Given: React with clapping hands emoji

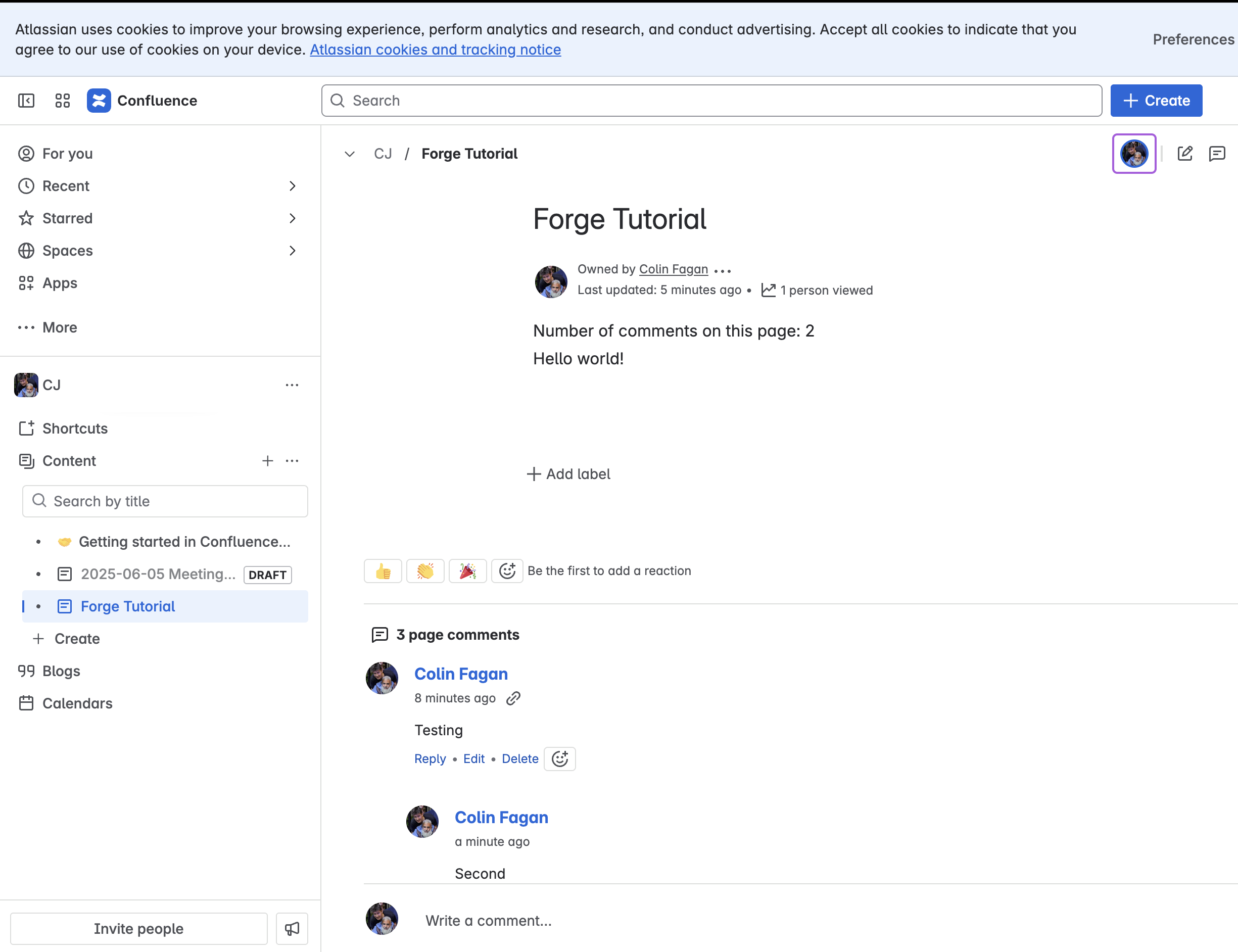Looking at the screenshot, I should [x=425, y=571].
